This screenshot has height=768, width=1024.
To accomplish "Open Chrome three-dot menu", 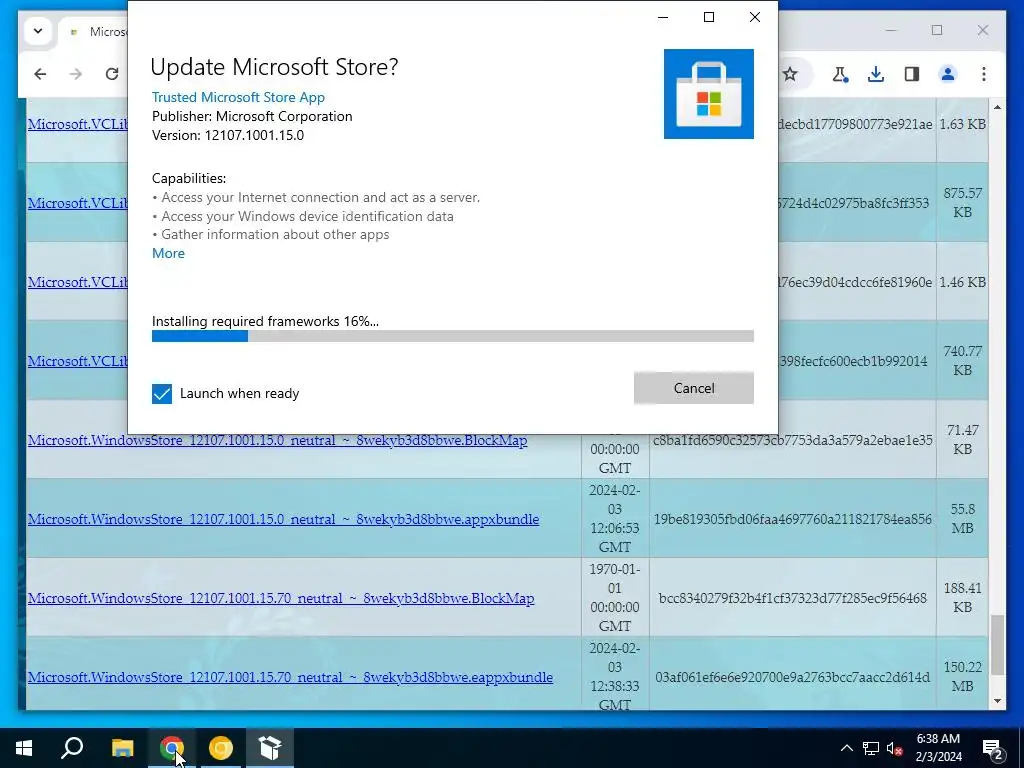I will [x=984, y=74].
